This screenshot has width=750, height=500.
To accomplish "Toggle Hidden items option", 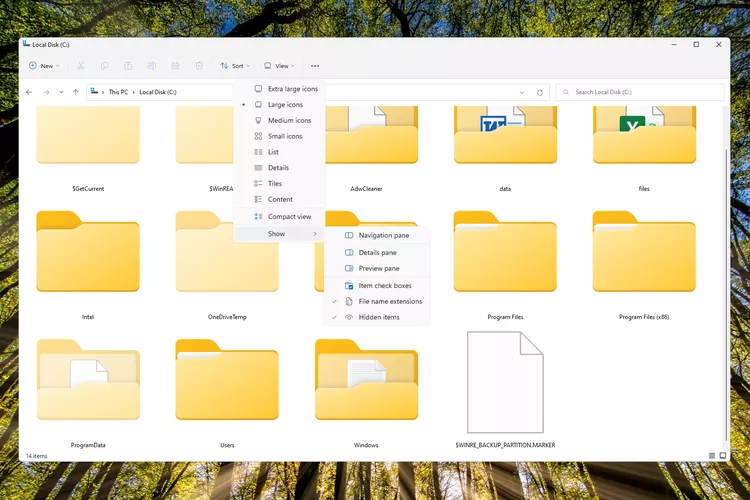I will pos(377,317).
